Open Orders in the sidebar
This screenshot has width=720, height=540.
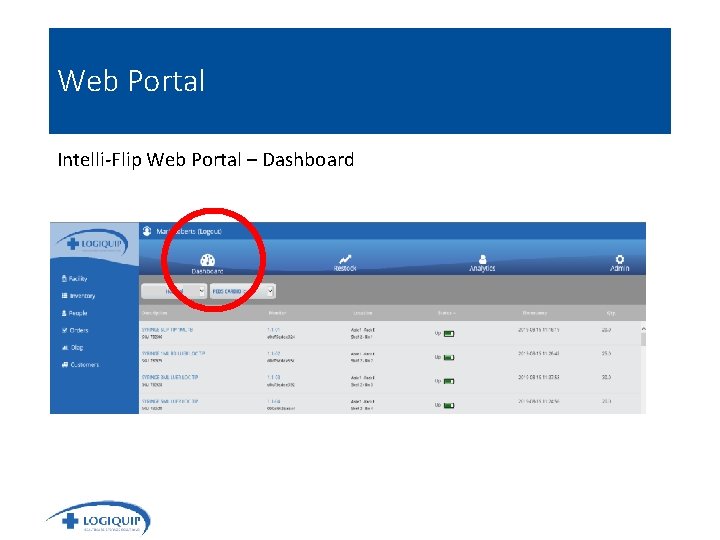coord(75,330)
